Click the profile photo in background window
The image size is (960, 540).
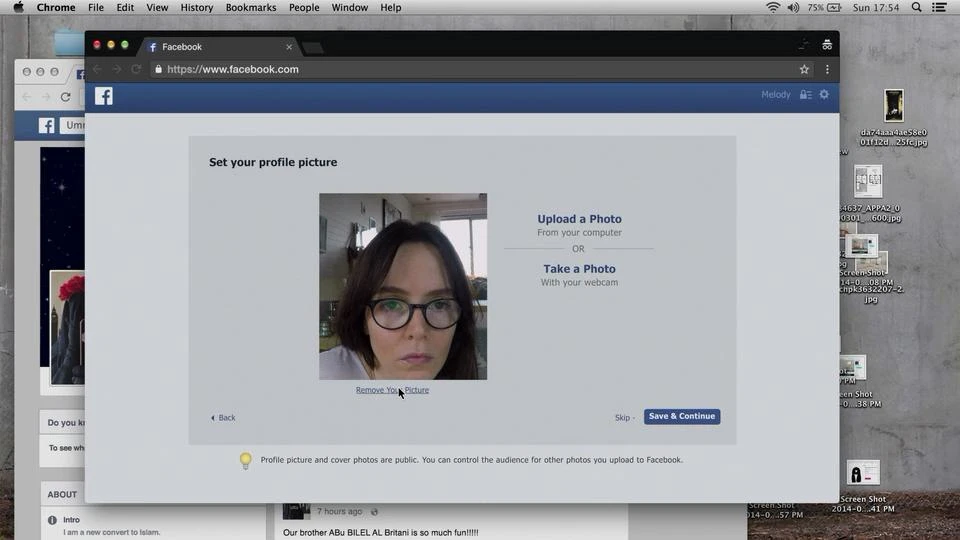67,328
